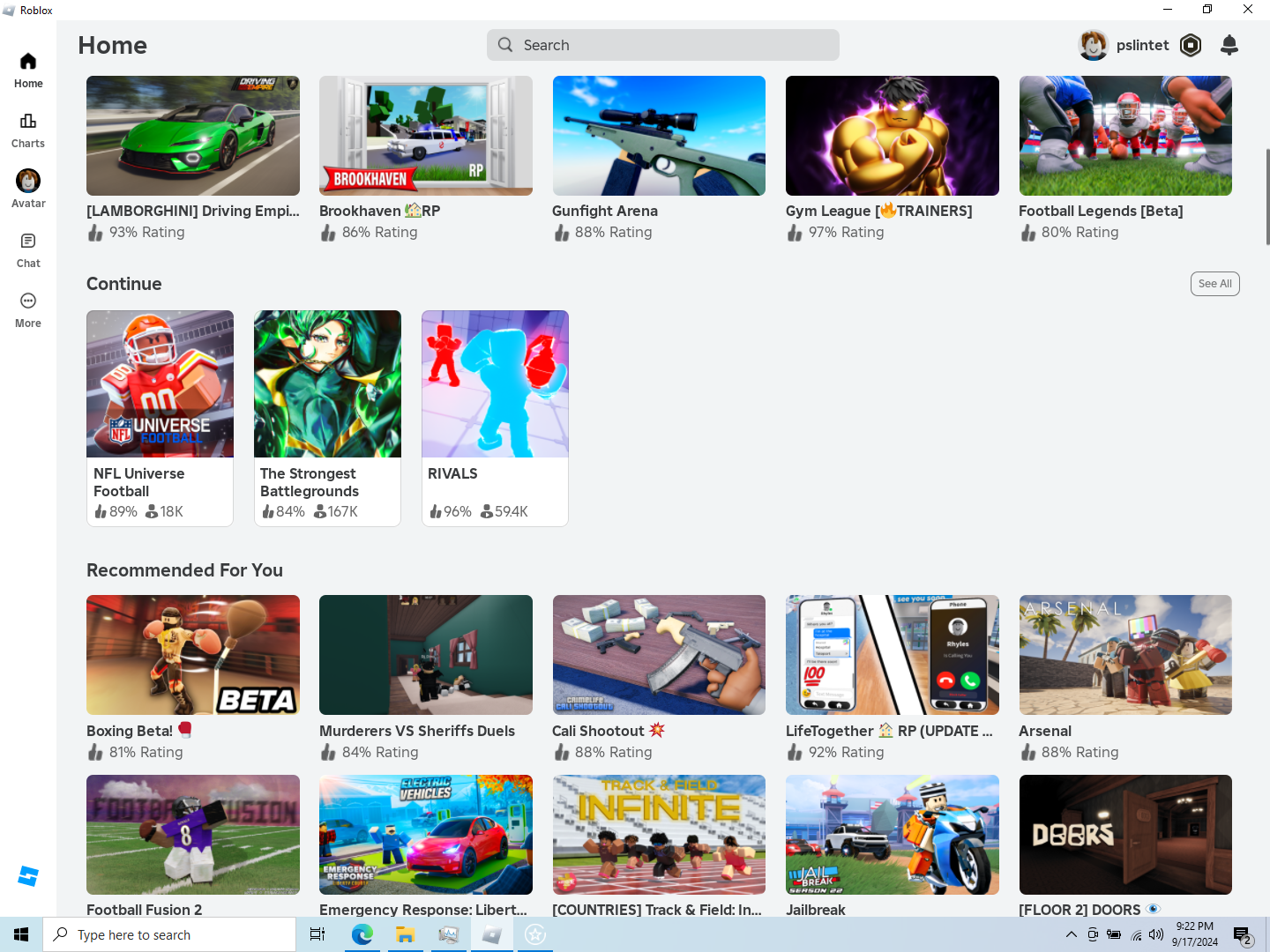Click the blue Roblox Studio icon in sidebar
The height and width of the screenshot is (952, 1270).
pyautogui.click(x=28, y=876)
